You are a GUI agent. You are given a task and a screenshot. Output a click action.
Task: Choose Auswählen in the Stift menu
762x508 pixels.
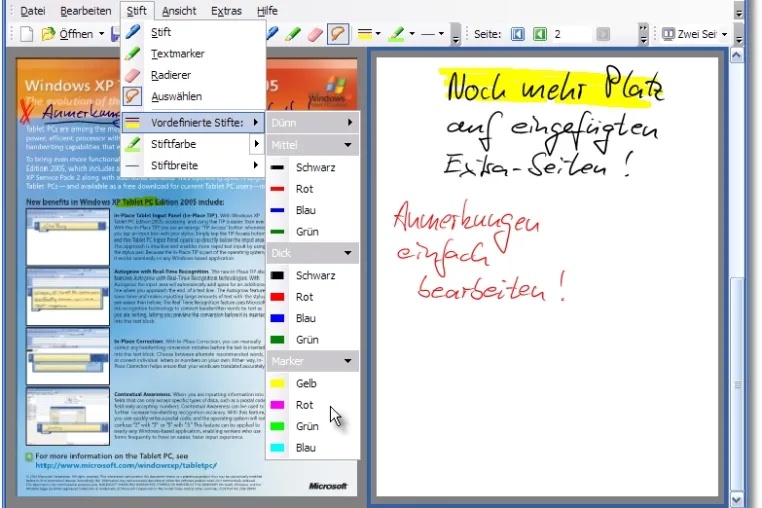[x=193, y=96]
